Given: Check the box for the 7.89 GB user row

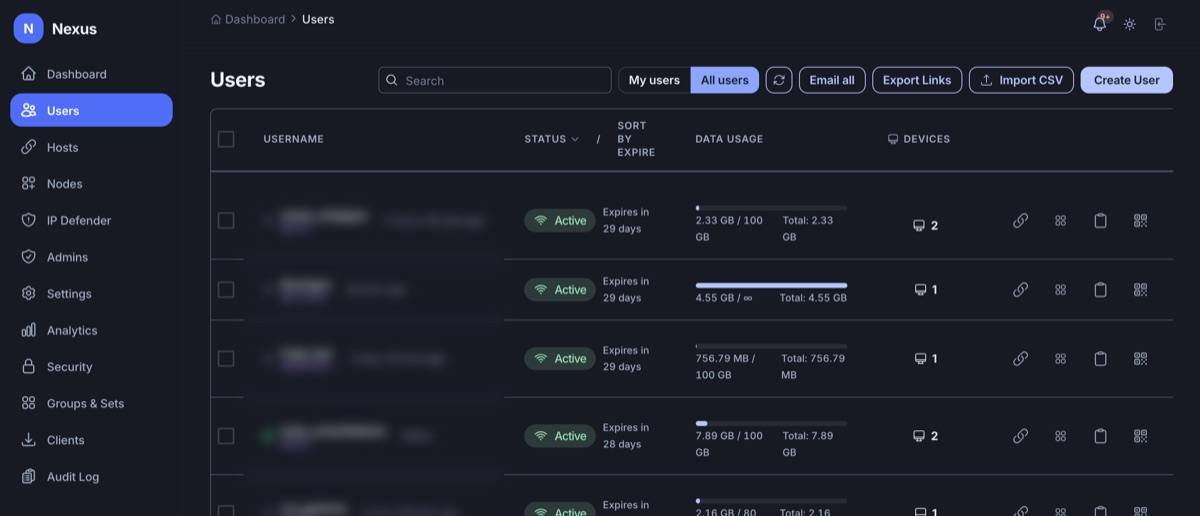Looking at the screenshot, I should pyautogui.click(x=226, y=435).
